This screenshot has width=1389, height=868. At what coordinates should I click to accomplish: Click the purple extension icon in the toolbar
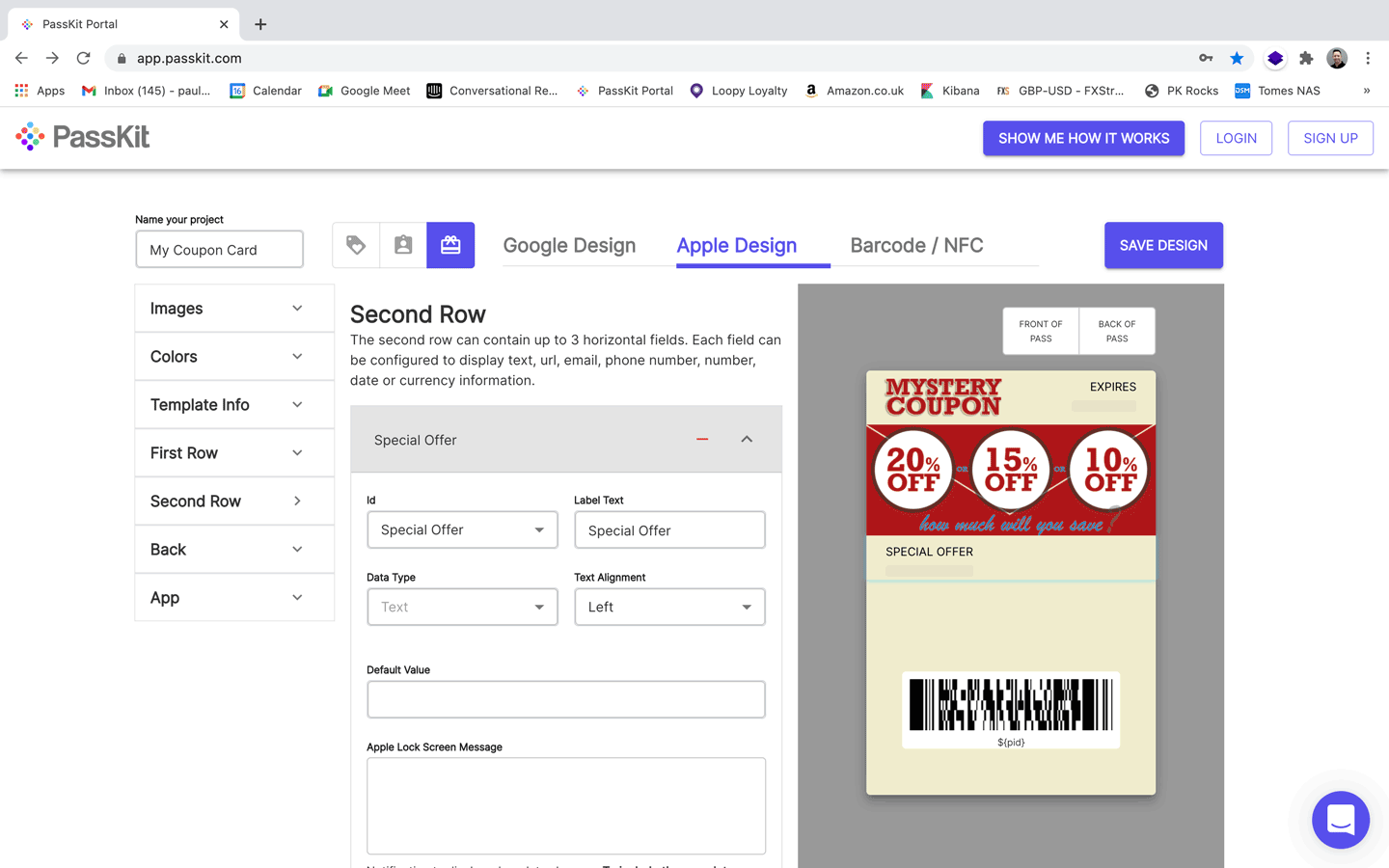1275,58
